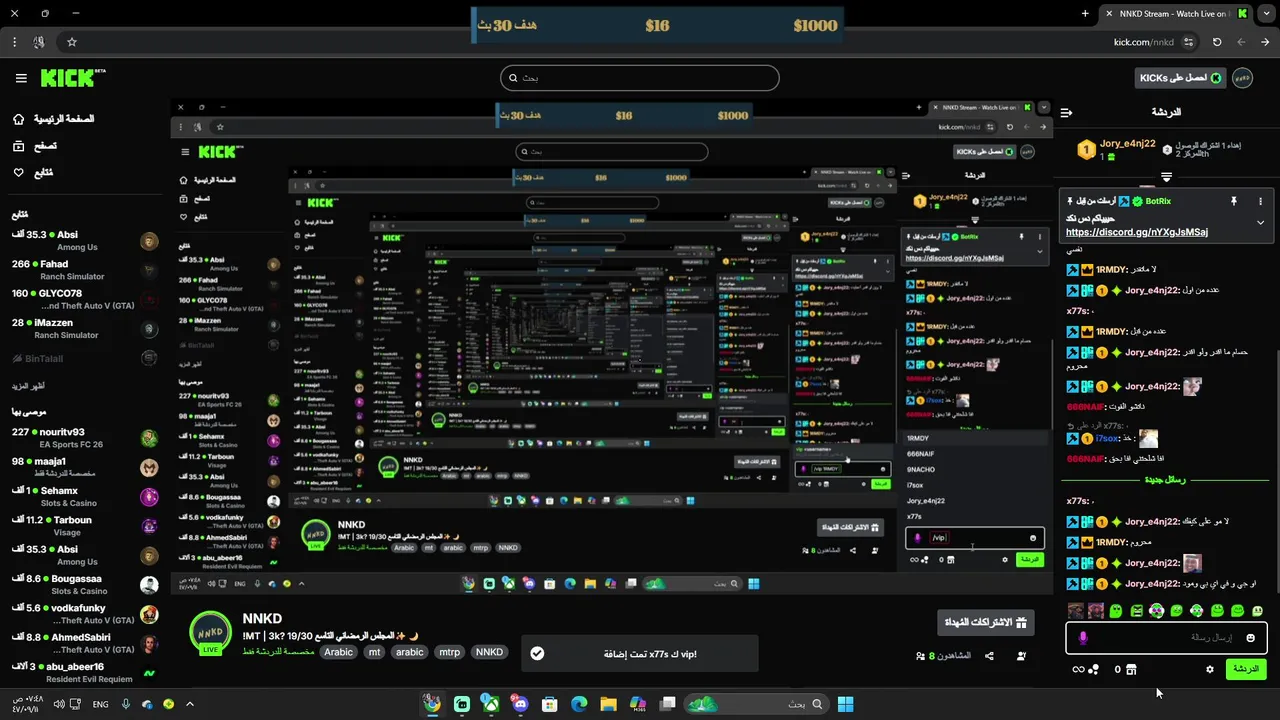Click the 1RMDY suggestion in streamed chat list
The image size is (1280, 720).
(918, 438)
